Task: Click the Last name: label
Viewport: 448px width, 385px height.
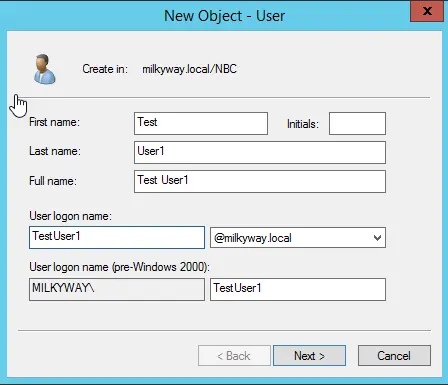Action: tap(55, 151)
